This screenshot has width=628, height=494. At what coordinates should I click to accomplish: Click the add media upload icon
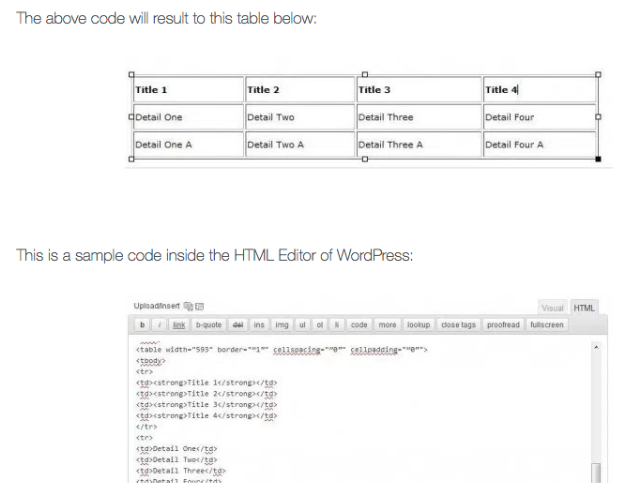click(188, 305)
